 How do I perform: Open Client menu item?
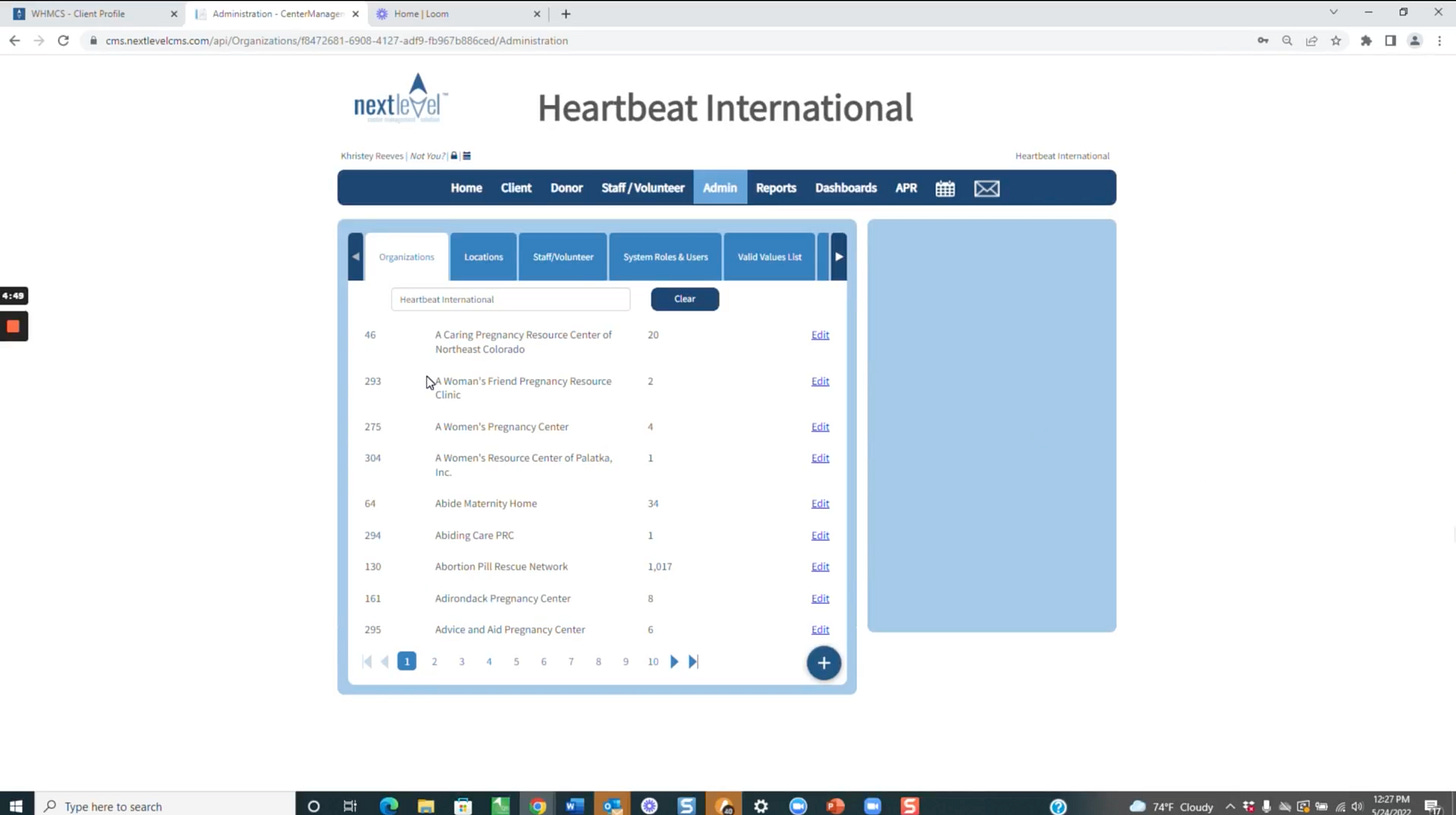(x=516, y=188)
